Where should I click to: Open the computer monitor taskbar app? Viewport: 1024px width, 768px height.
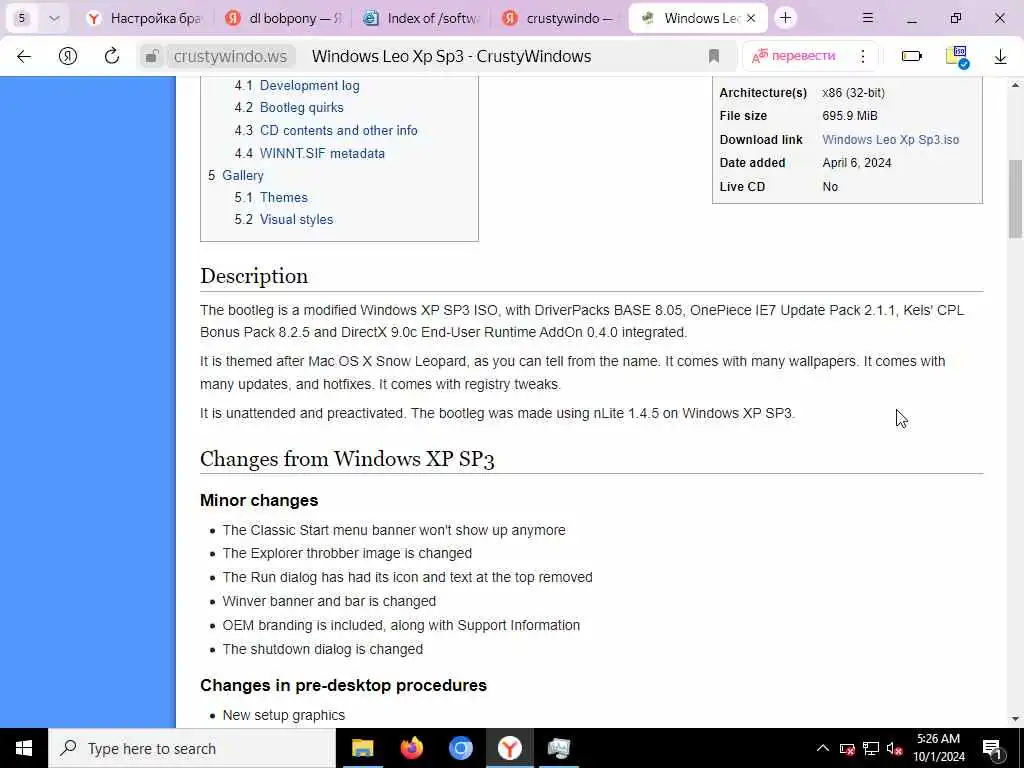pos(559,748)
